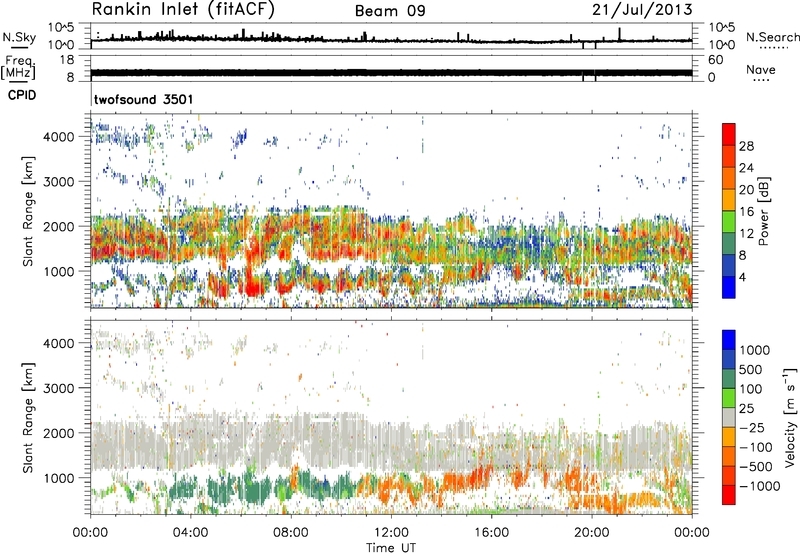Image resolution: width=800 pixels, height=554 pixels.
Task: Click the "16:00" time tick label
Action: point(491,533)
